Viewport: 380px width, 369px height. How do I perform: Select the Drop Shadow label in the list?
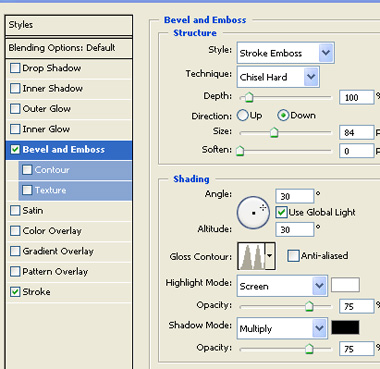click(52, 68)
